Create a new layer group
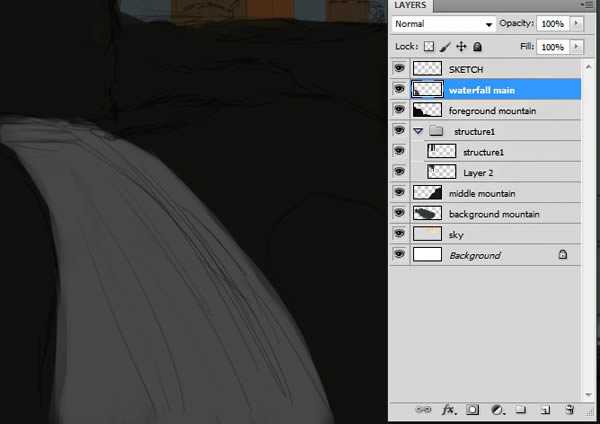Screen dimensions: 600x424 [521, 410]
